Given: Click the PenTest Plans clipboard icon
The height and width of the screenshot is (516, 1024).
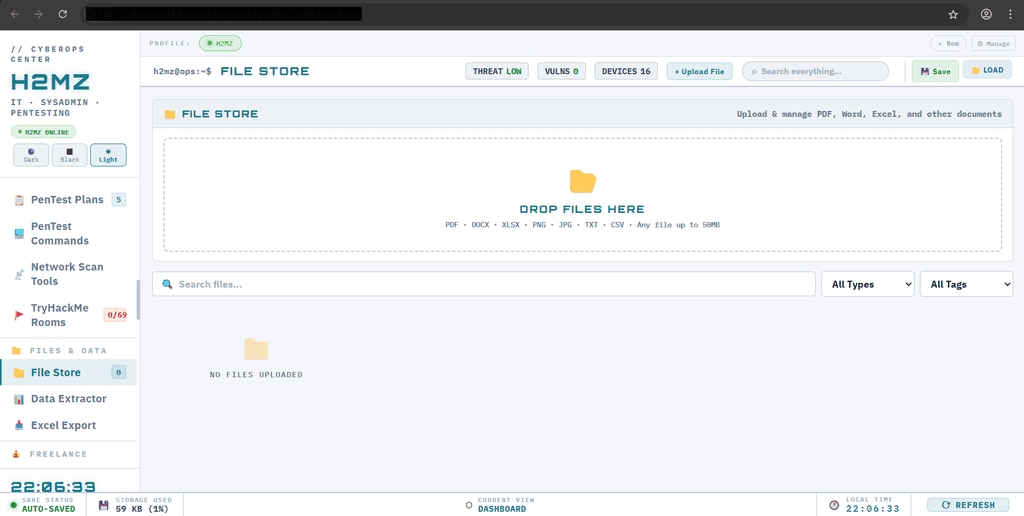Looking at the screenshot, I should pyautogui.click(x=19, y=200).
